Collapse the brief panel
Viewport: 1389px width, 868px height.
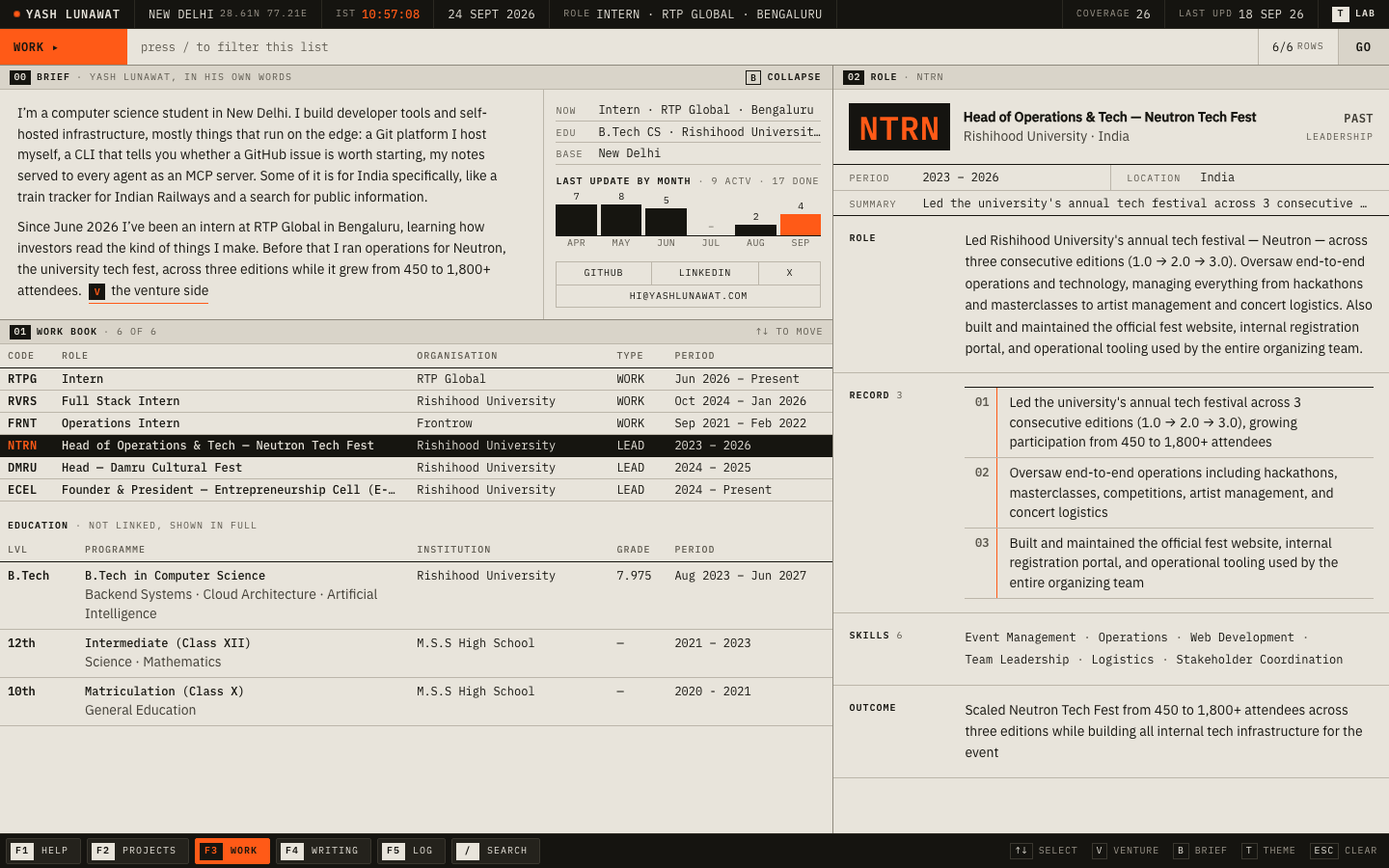click(x=783, y=77)
